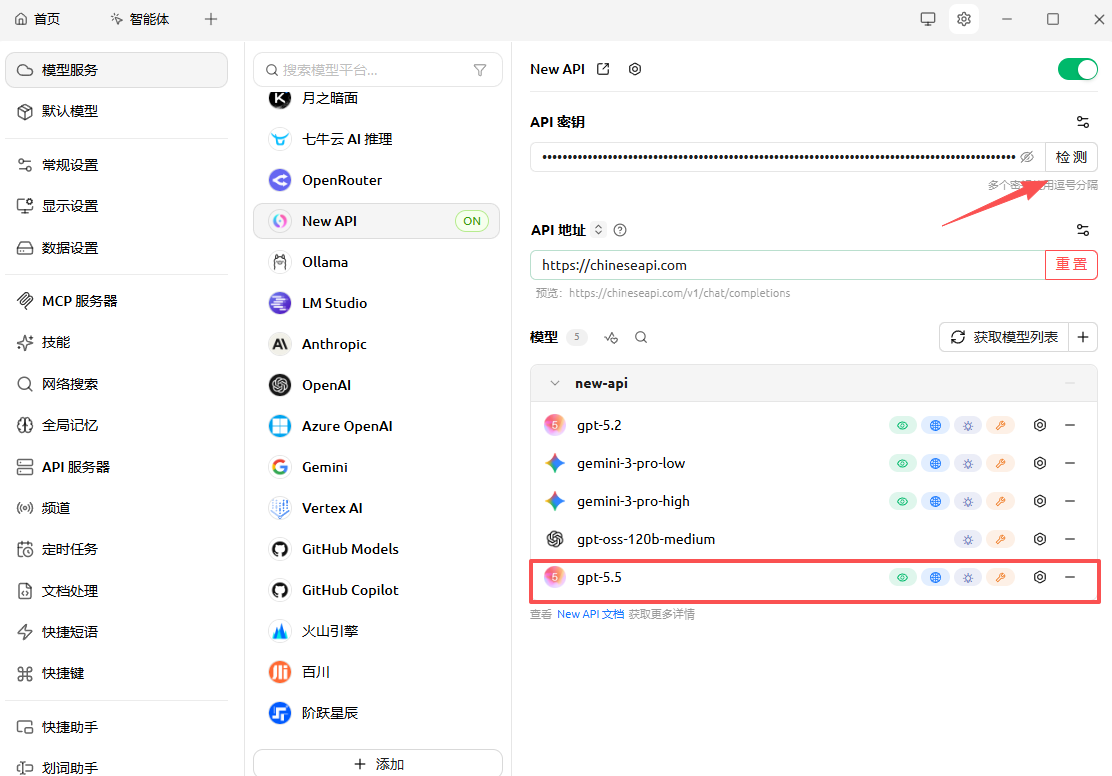Screen dimensions: 1112x776
Task: Toggle API address format selector arrows
Action: (599, 230)
